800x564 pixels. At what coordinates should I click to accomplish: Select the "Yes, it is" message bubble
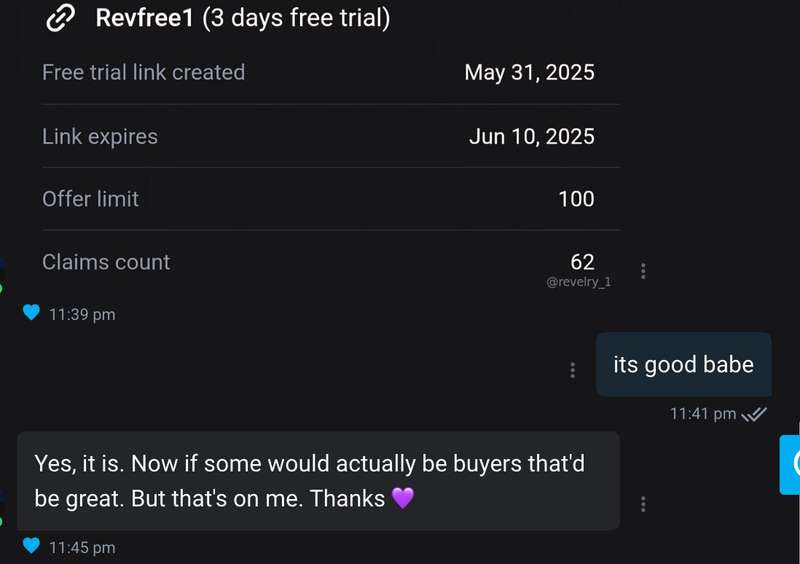point(318,481)
